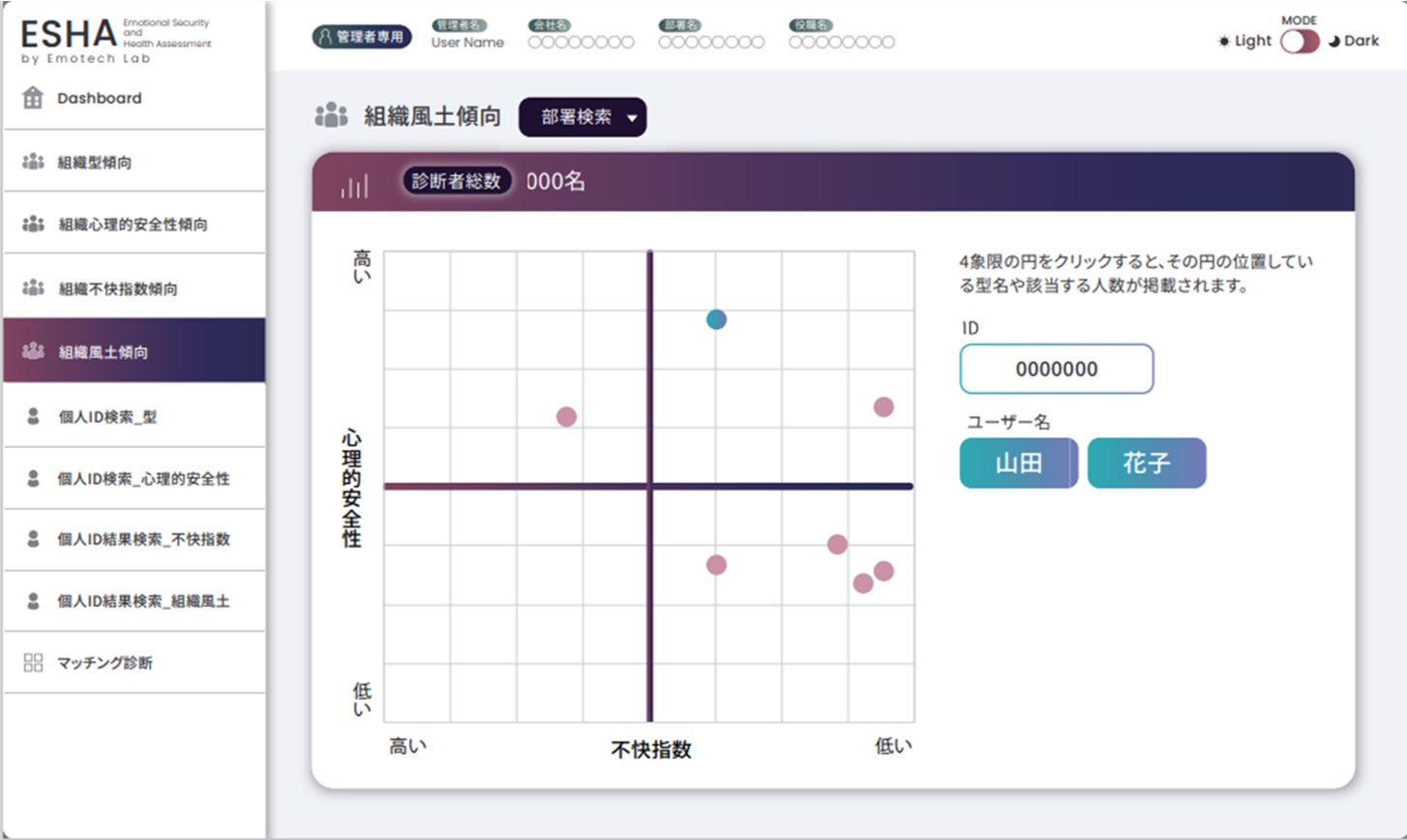Click the bar chart icon in the banner
The width and height of the screenshot is (1407, 840).
(354, 185)
